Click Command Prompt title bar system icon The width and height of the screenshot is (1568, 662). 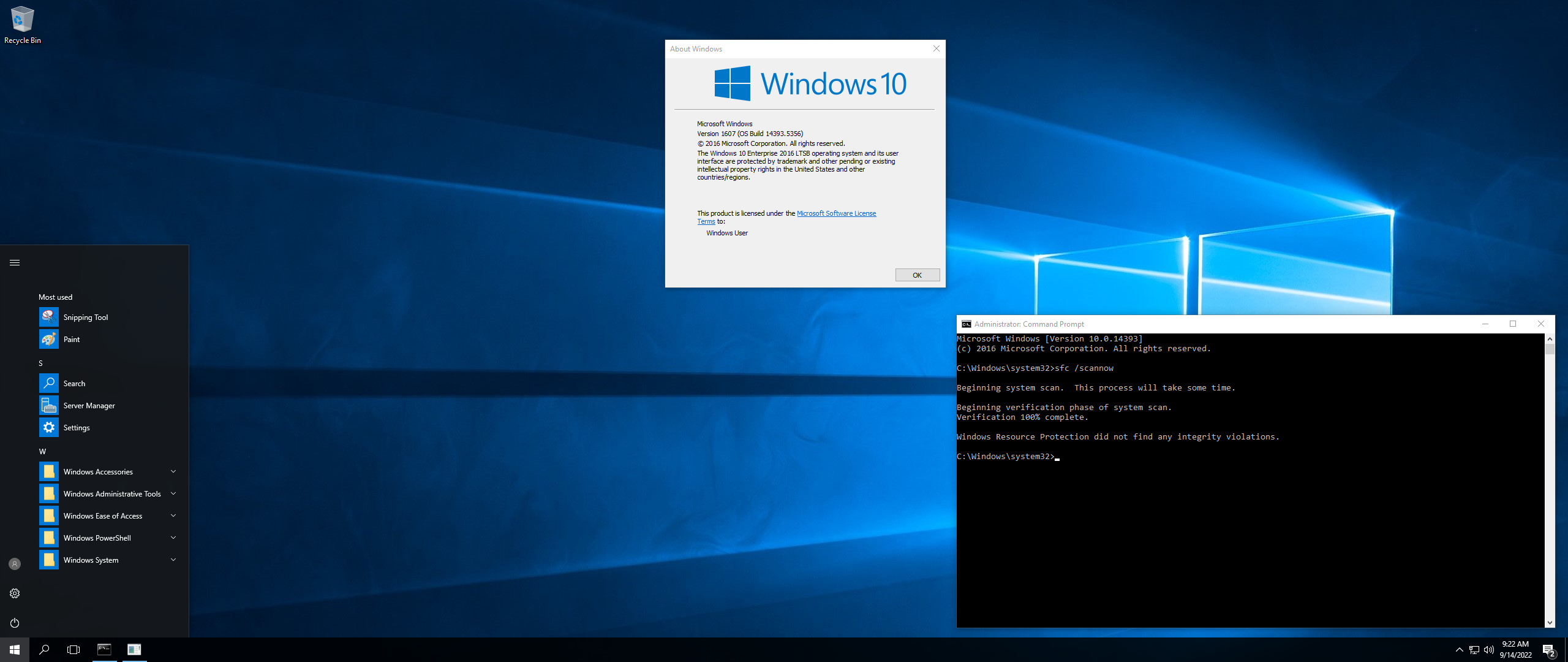coord(967,324)
